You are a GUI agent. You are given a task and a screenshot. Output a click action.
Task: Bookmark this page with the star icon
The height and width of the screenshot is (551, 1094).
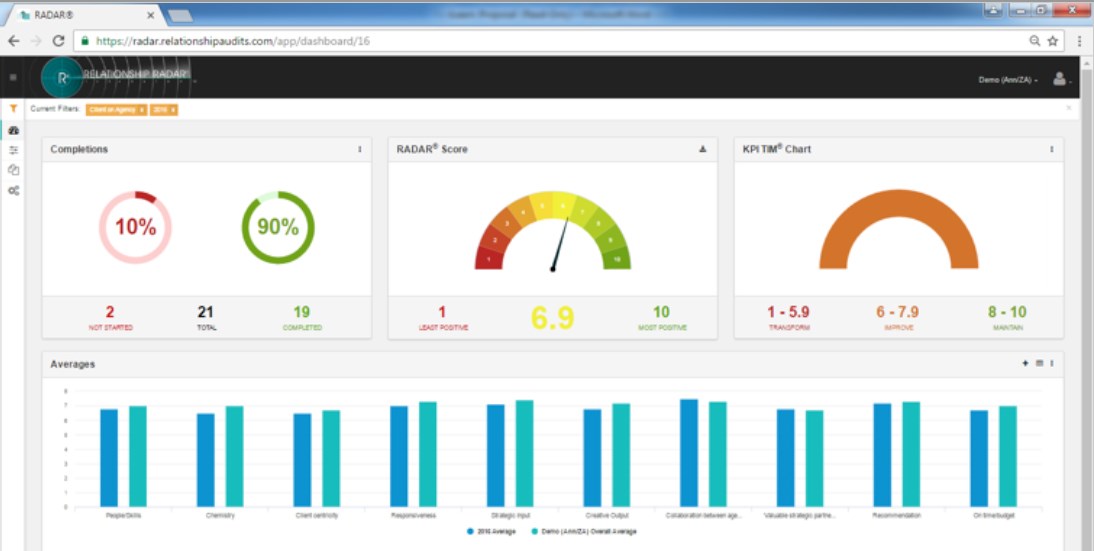point(1053,41)
